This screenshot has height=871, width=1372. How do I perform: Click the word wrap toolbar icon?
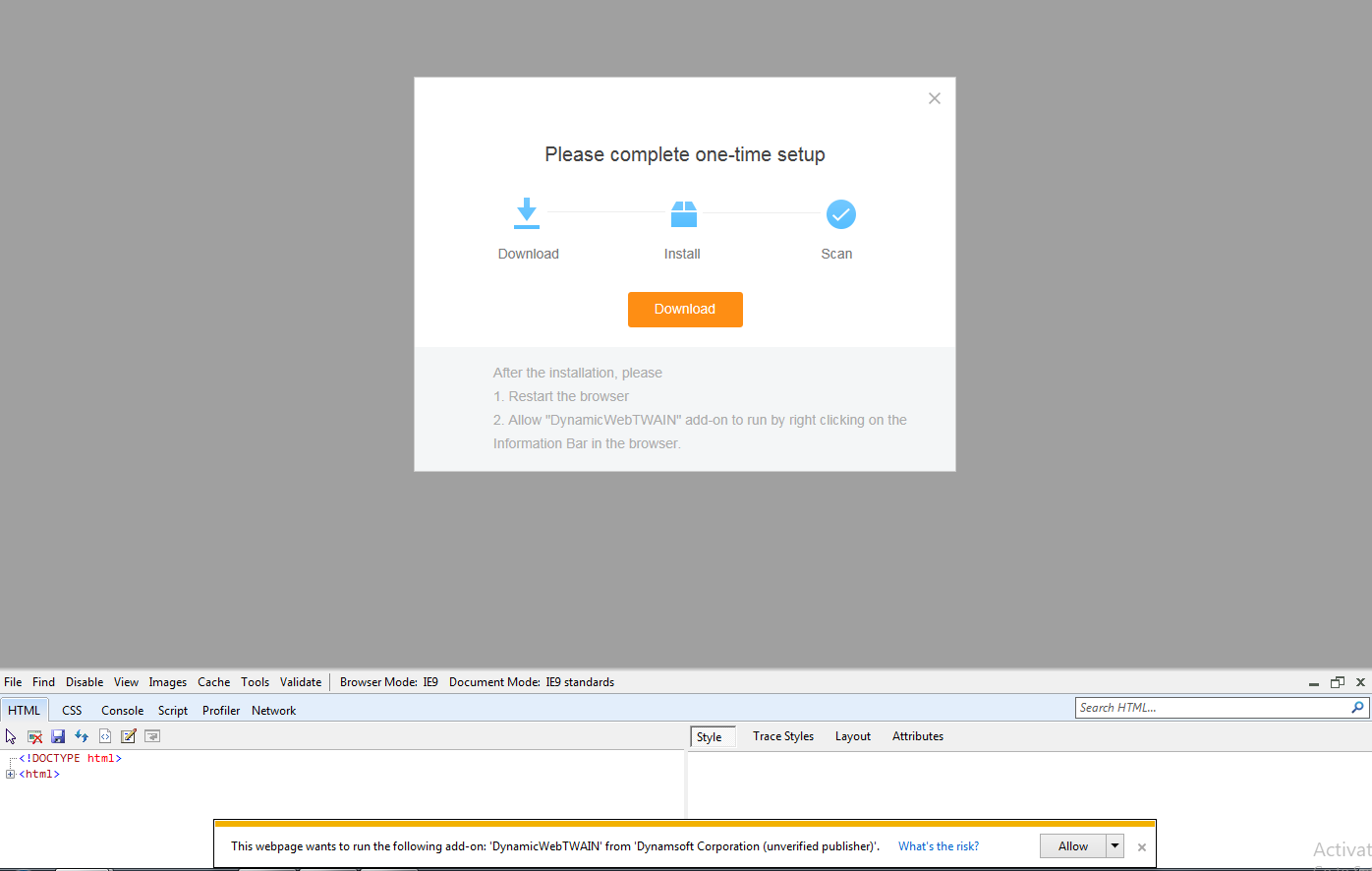152,736
